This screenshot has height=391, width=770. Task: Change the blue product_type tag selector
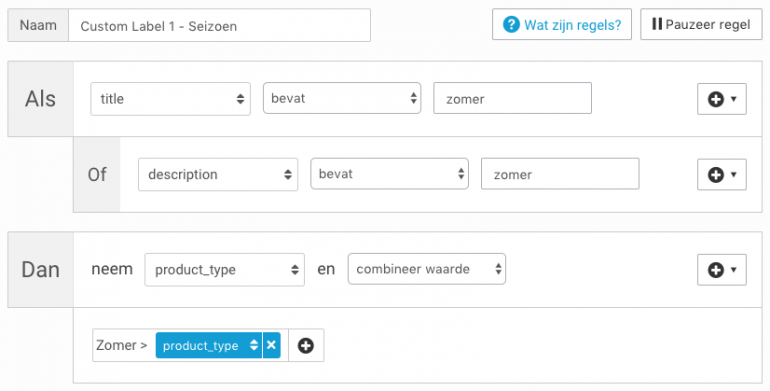[209, 345]
